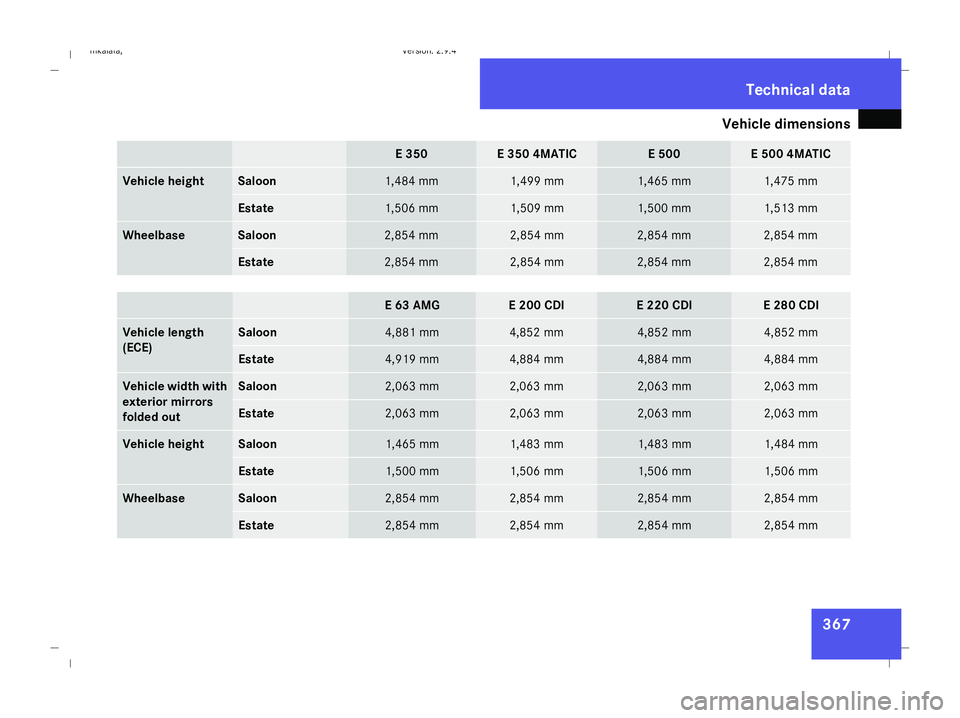Click Estate label in Vehicle length row
Screen dimensions: 960x718
pos(256,359)
